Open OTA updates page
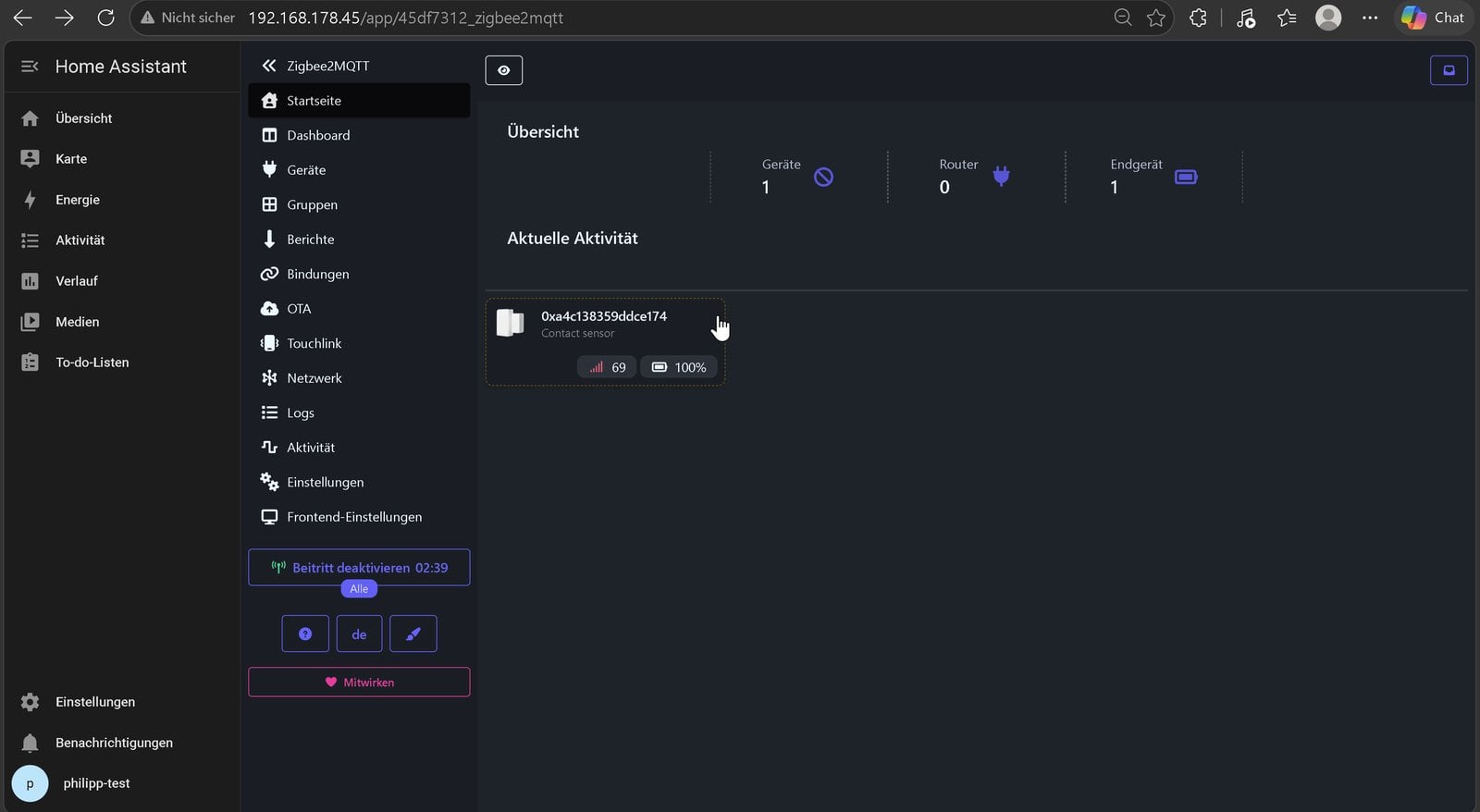 tap(359, 309)
